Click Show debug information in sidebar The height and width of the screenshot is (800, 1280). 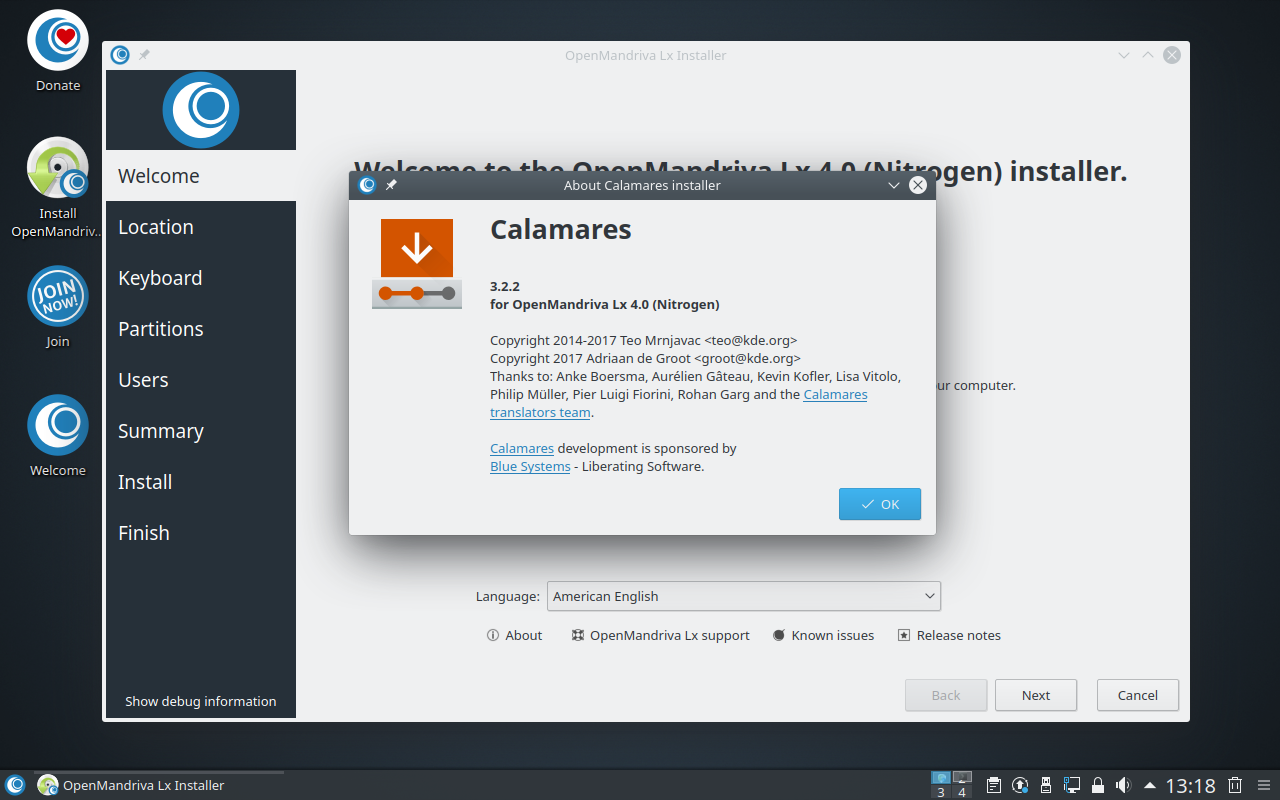(x=200, y=701)
